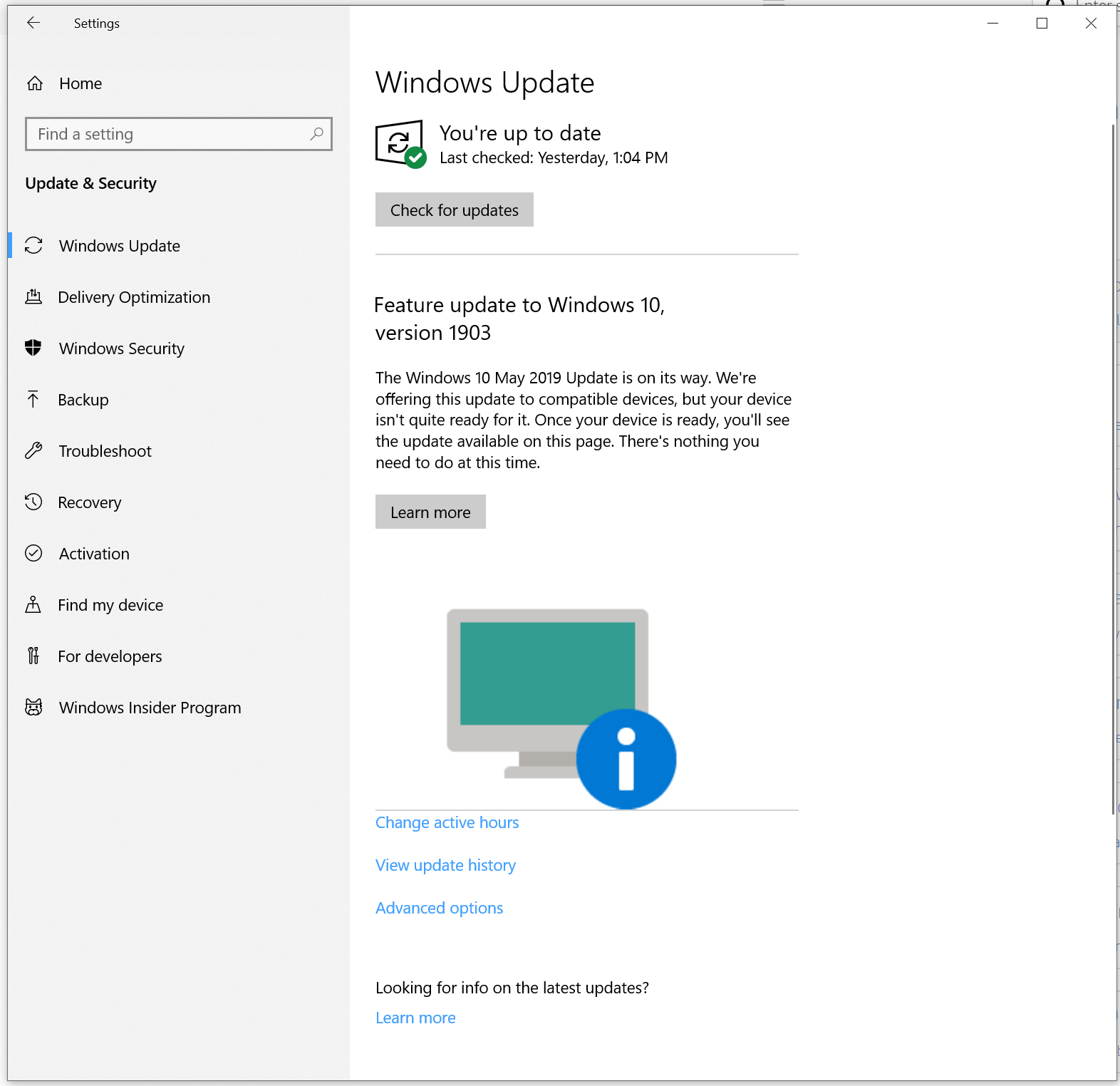This screenshot has width=1120, height=1086.
Task: Open Change active hours link
Action: (x=447, y=822)
